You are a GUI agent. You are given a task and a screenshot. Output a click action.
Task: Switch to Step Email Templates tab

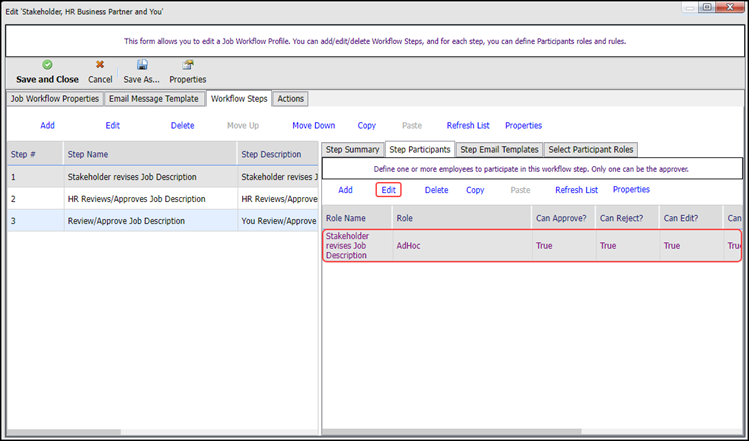coord(500,149)
